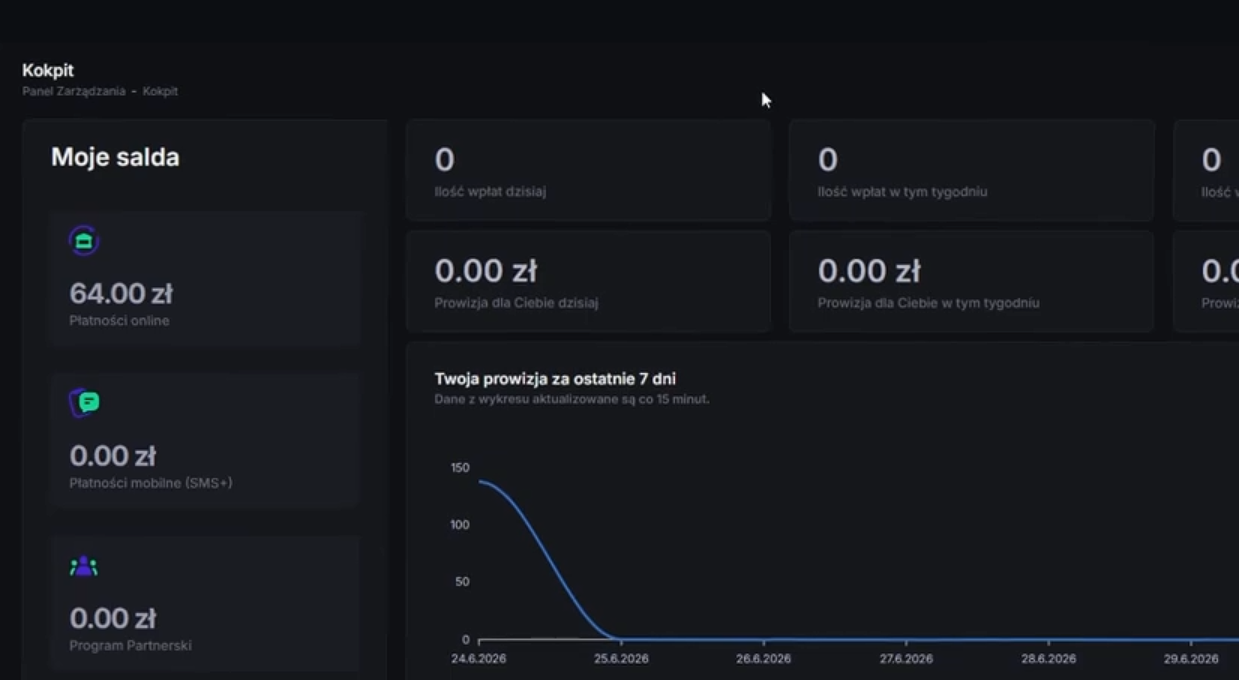This screenshot has width=1239, height=680.
Task: Open the 64.00 zł Płatności online balance
Action: click(204, 278)
